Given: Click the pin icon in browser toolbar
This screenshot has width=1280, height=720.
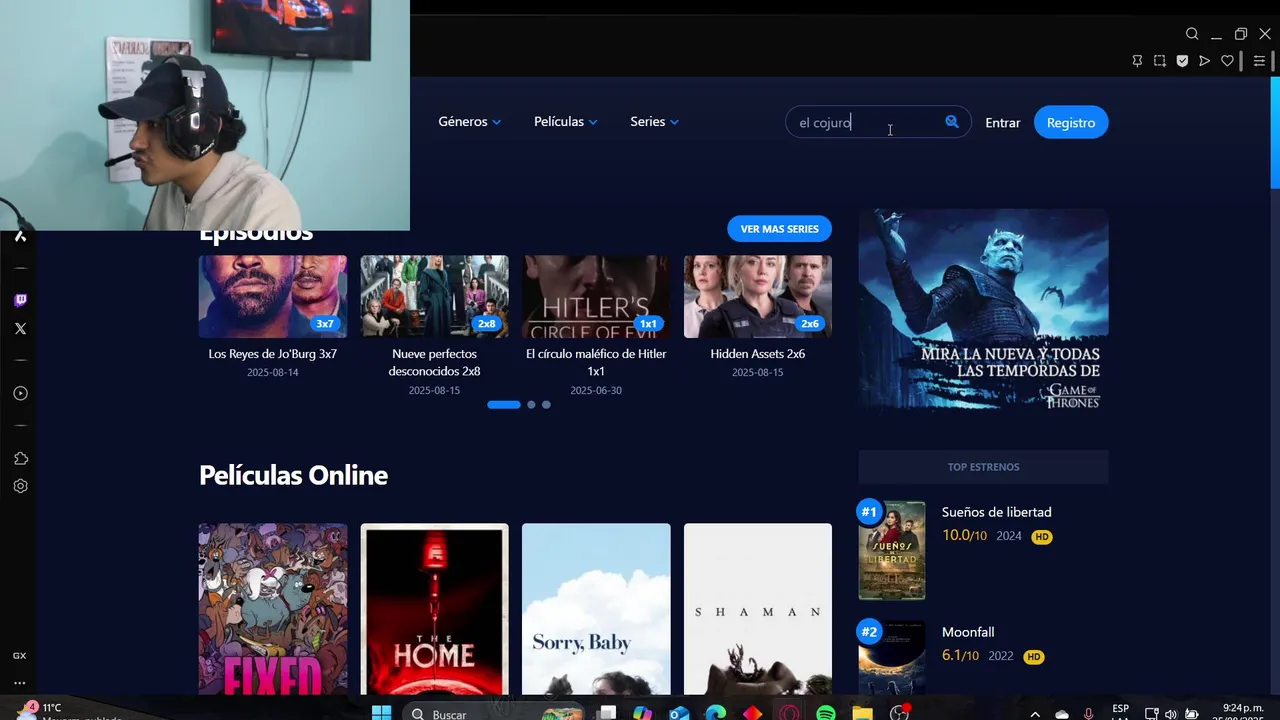Looking at the screenshot, I should click(1137, 61).
